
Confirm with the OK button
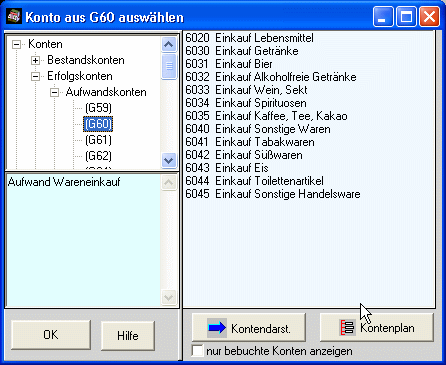tap(51, 335)
